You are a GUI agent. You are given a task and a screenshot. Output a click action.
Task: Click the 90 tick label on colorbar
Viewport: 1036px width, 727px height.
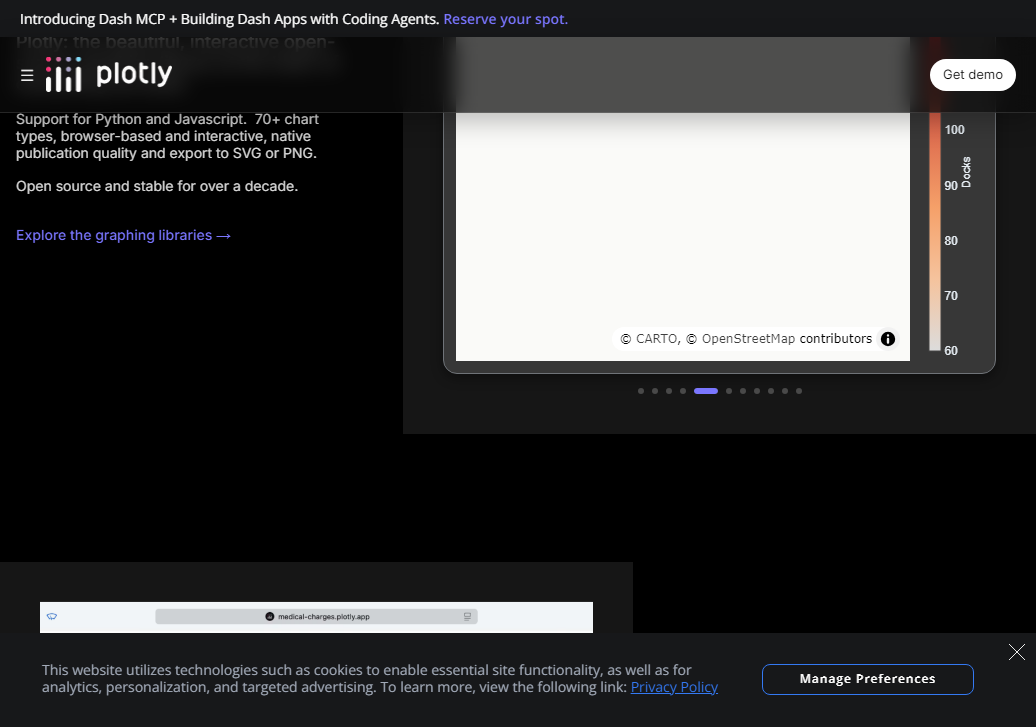(951, 186)
